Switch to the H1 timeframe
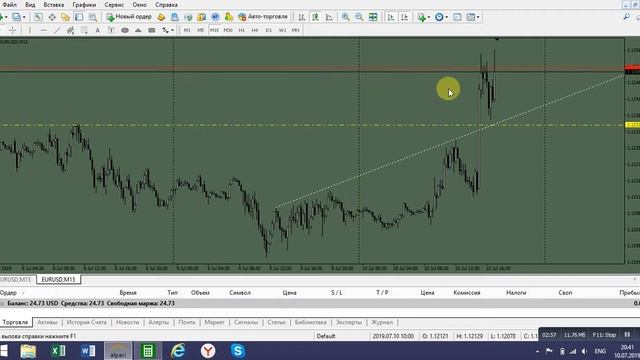Image resolution: width=640 pixels, height=360 pixels. (242, 30)
